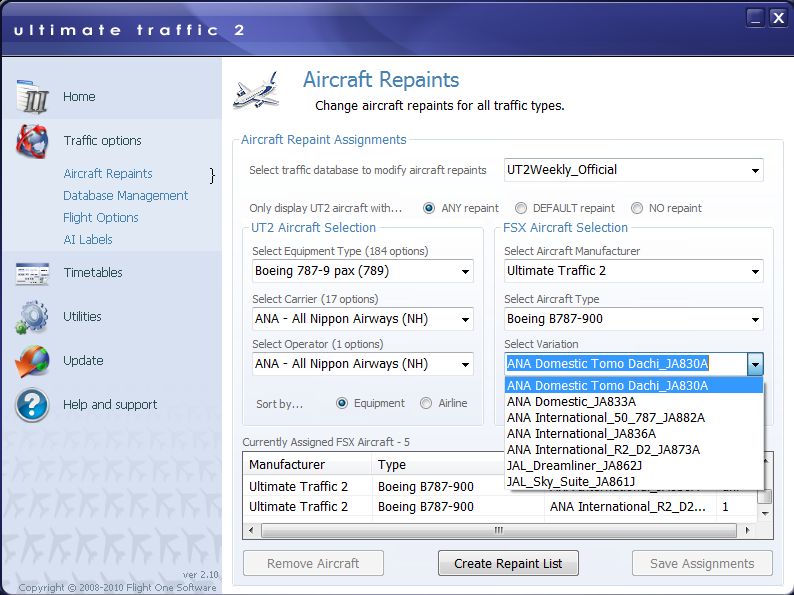This screenshot has height=595, width=794.
Task: Minimize the Ultimate Traffic 2 window
Action: point(755,18)
